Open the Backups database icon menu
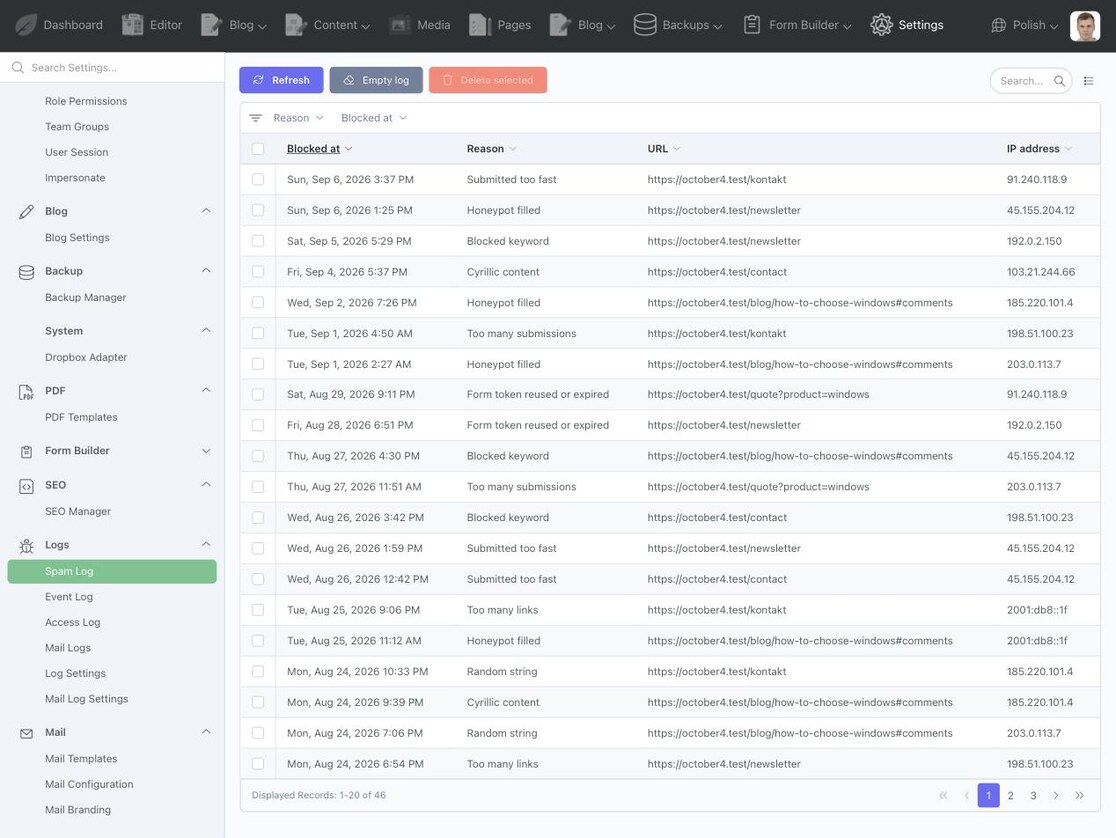The height and width of the screenshot is (838, 1116). pos(645,25)
